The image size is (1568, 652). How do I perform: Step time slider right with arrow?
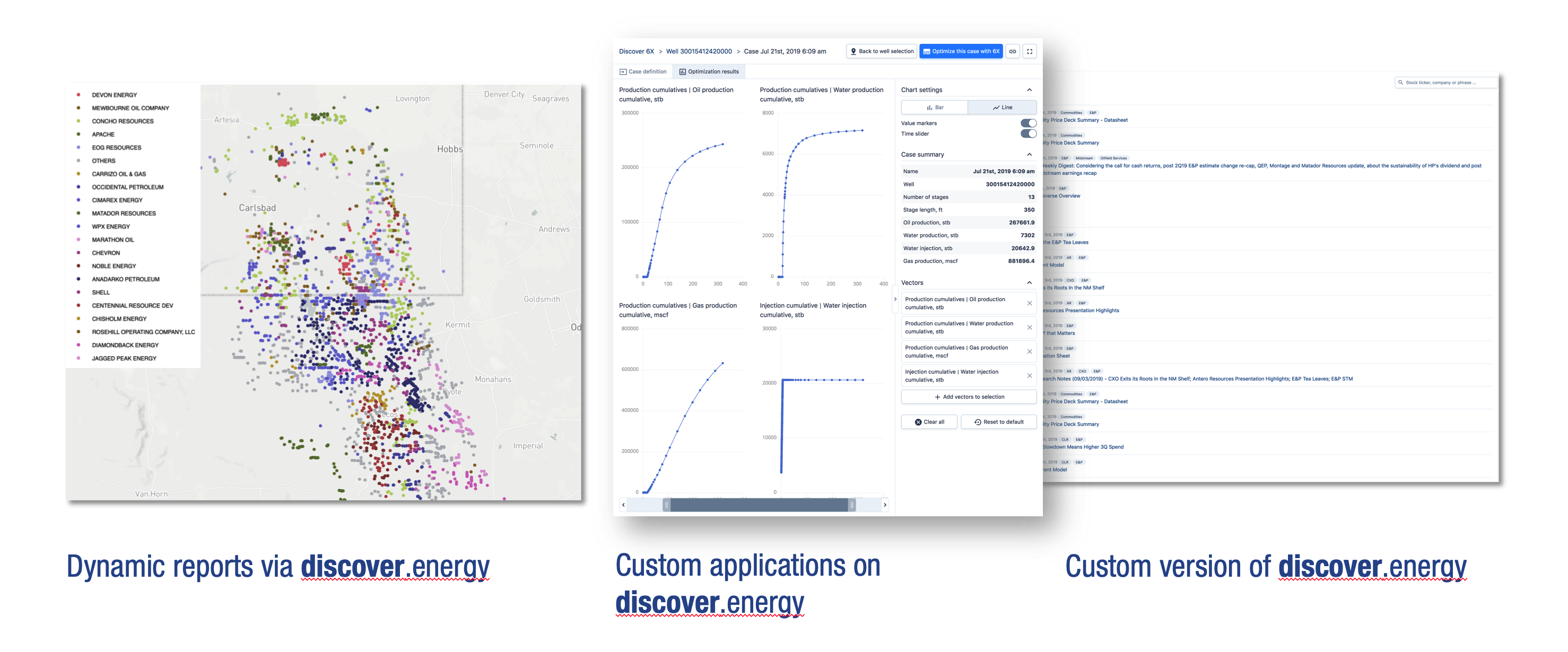(x=884, y=505)
